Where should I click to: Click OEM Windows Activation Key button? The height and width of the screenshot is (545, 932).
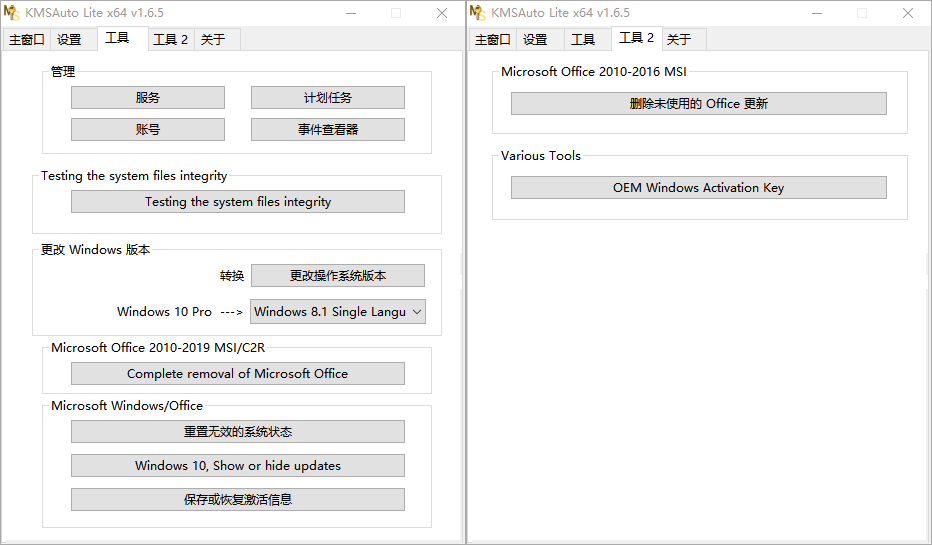698,188
